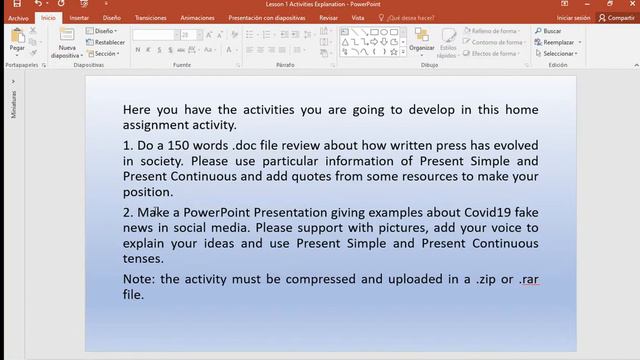Image resolution: width=640 pixels, height=360 pixels.
Task: Click the Ribbon display options icon
Action: click(x=564, y=4)
